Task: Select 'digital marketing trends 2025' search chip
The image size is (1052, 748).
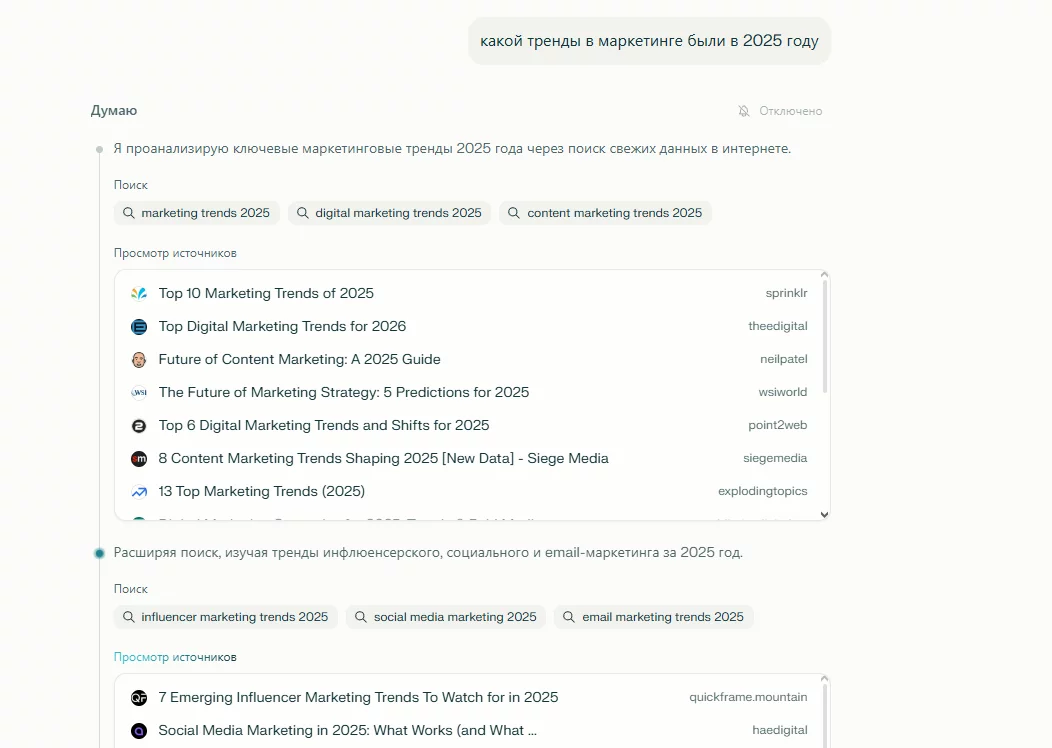Action: click(389, 213)
